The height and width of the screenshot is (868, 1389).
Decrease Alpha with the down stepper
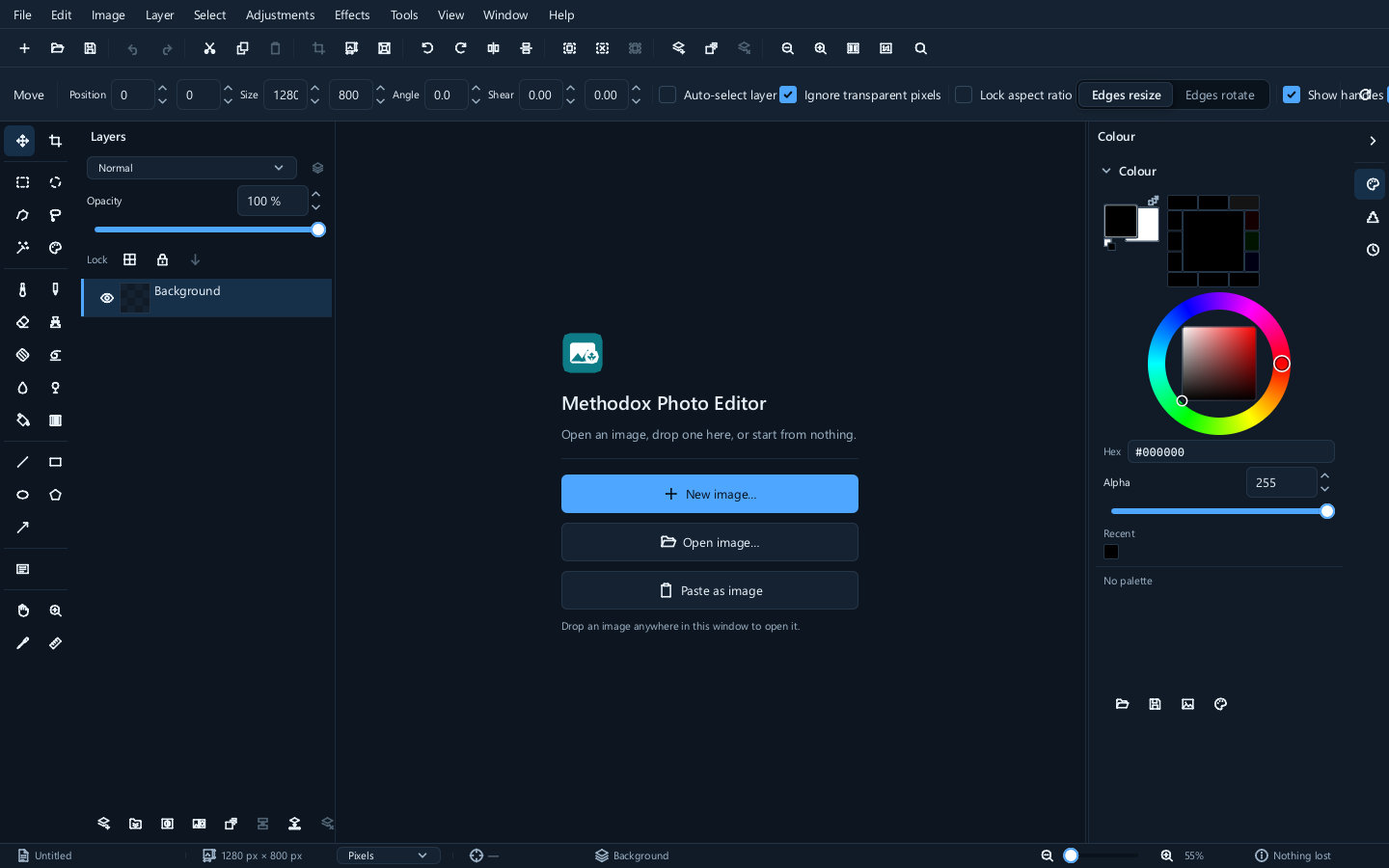point(1324,489)
